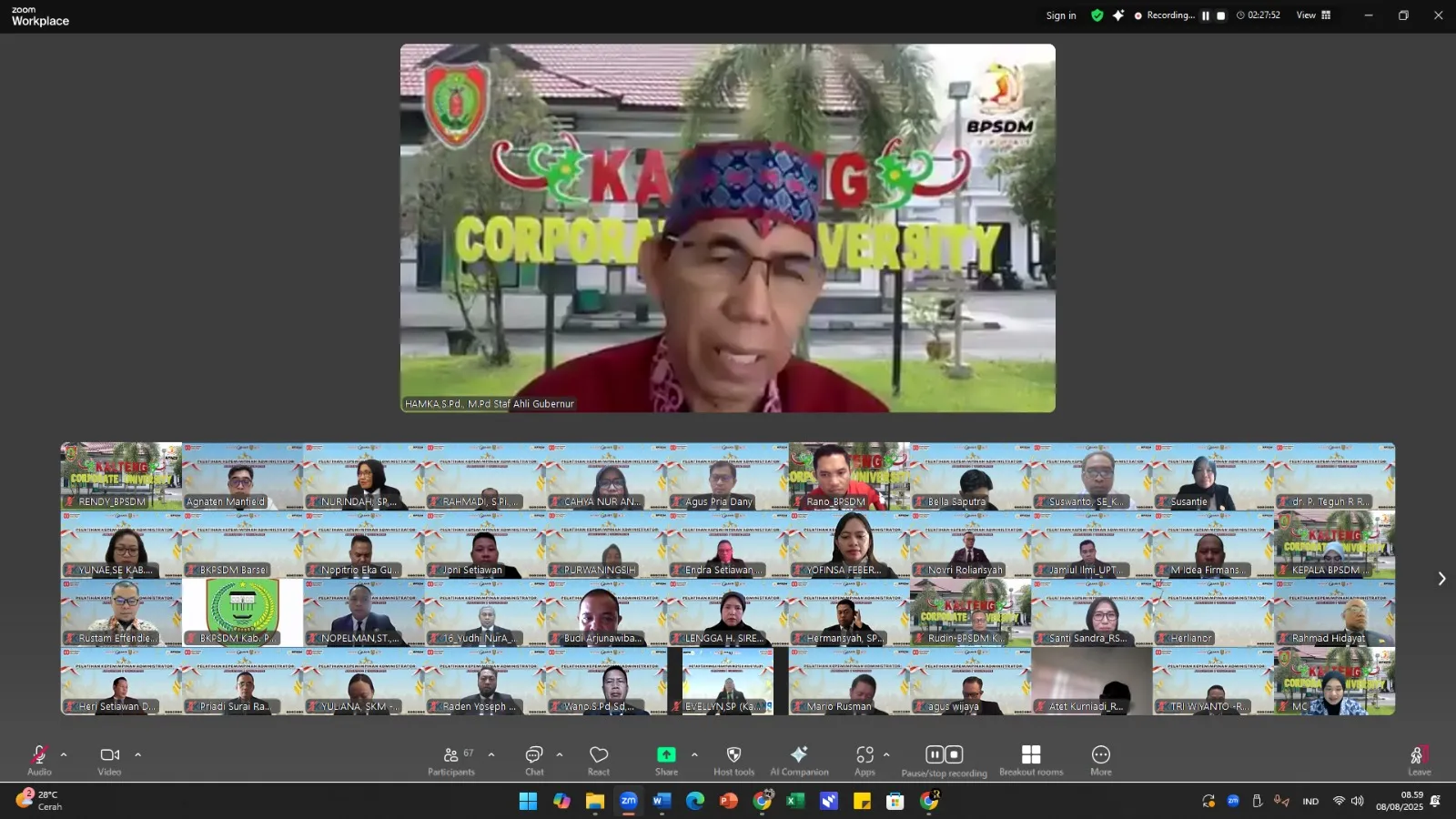Screen dimensions: 1456x819
Task: Expand audio settings arrow next to Audio
Action: 64,754
